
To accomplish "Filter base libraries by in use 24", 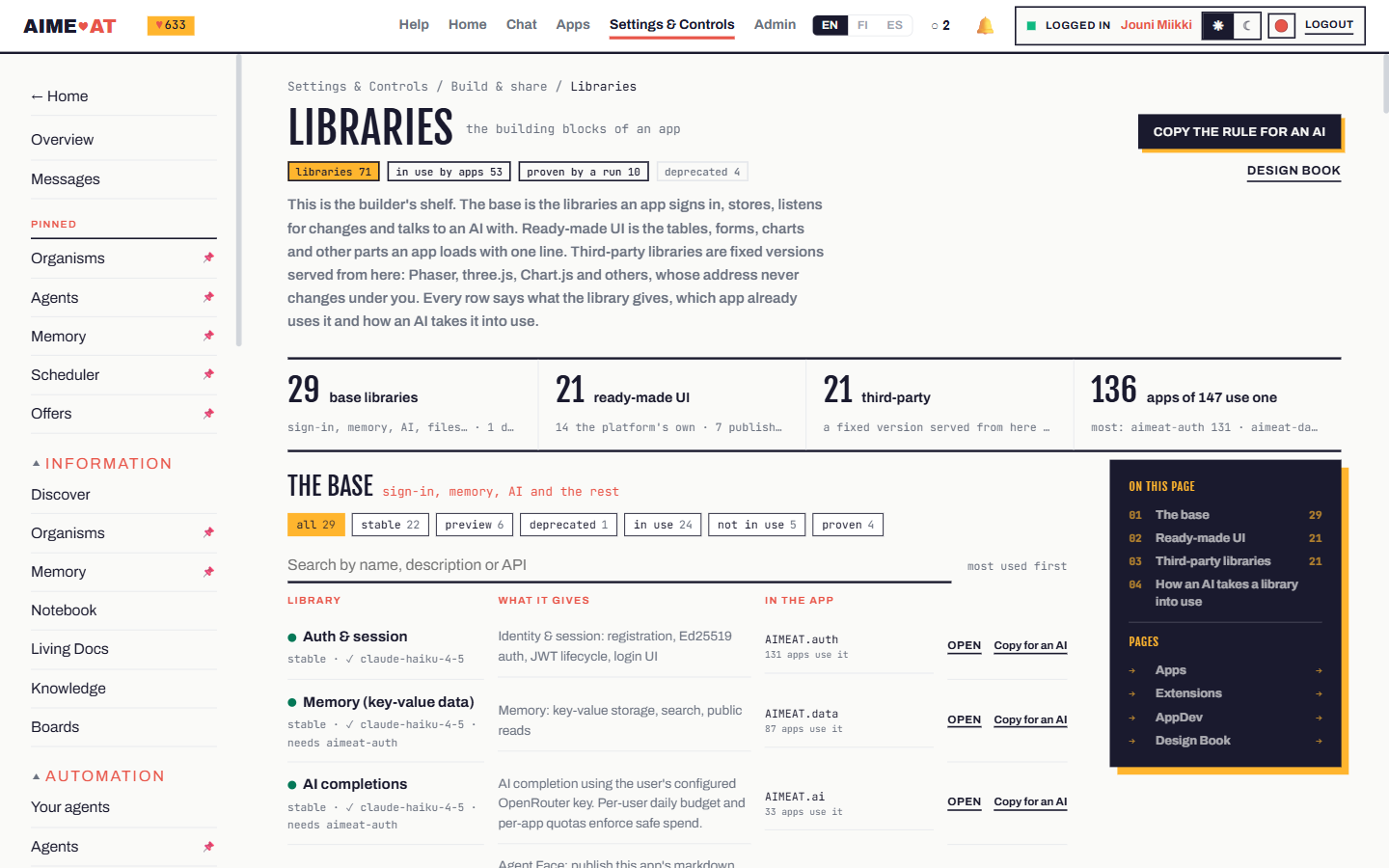I will [663, 525].
